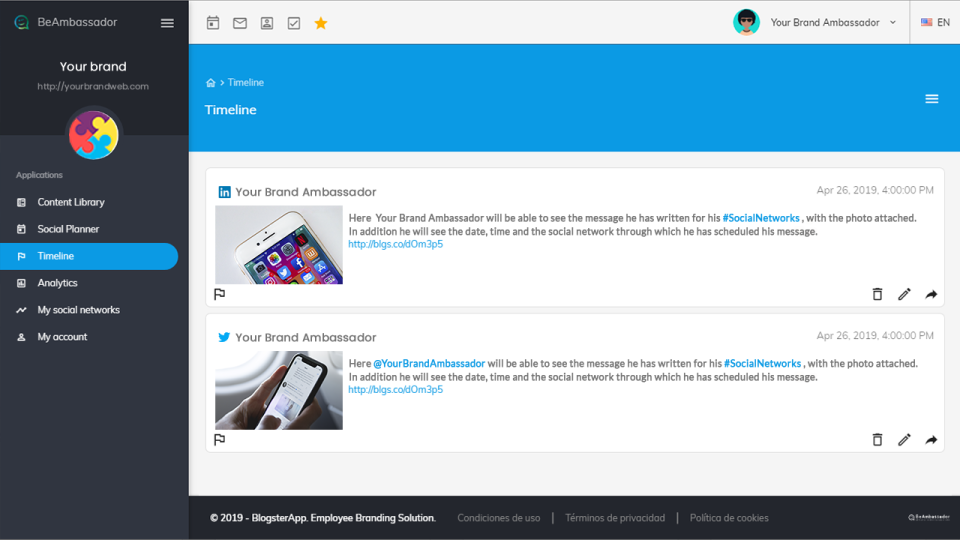Share the LinkedIn post using arrow icon

(x=931, y=294)
